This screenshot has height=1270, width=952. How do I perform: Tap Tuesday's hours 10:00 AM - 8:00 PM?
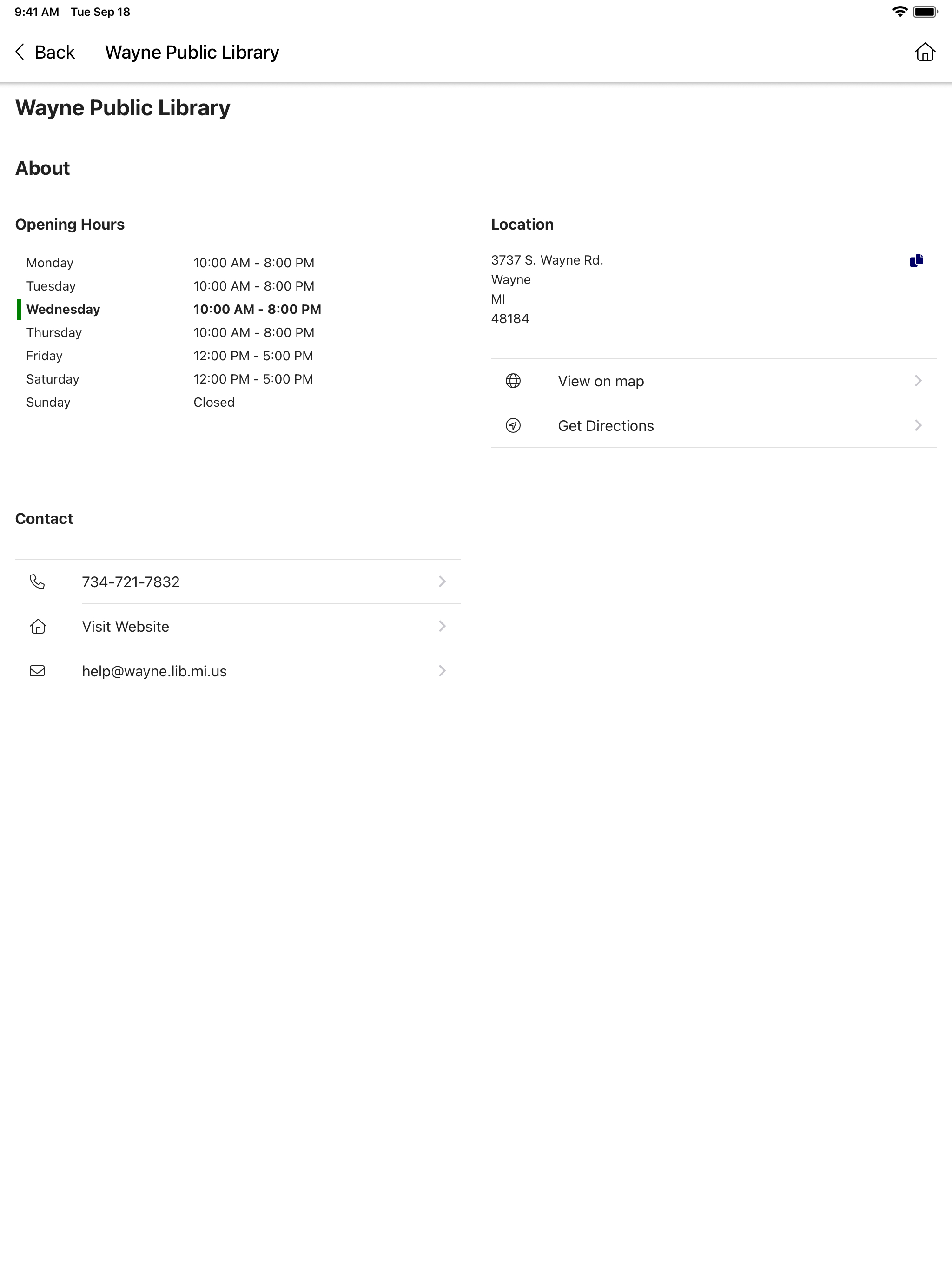(254, 286)
